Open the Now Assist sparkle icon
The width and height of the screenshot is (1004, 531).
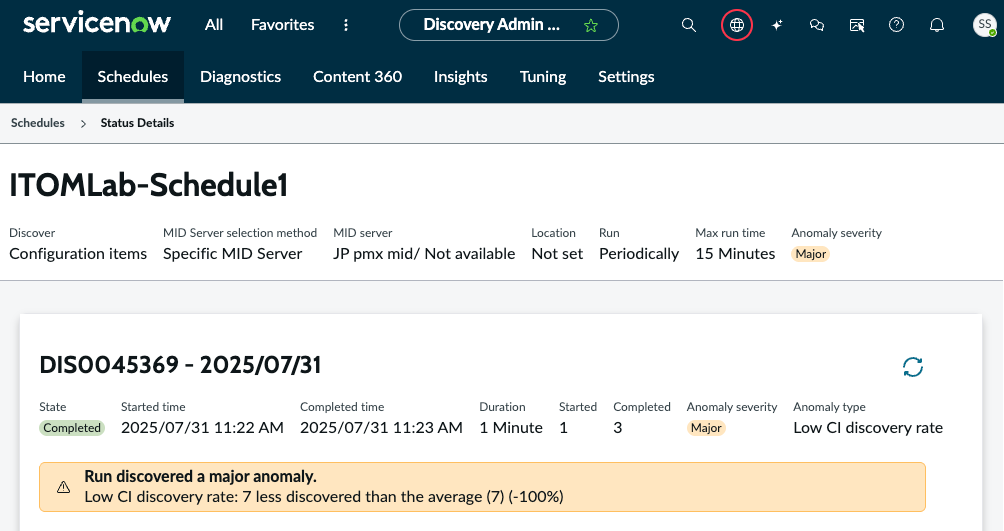(x=777, y=25)
